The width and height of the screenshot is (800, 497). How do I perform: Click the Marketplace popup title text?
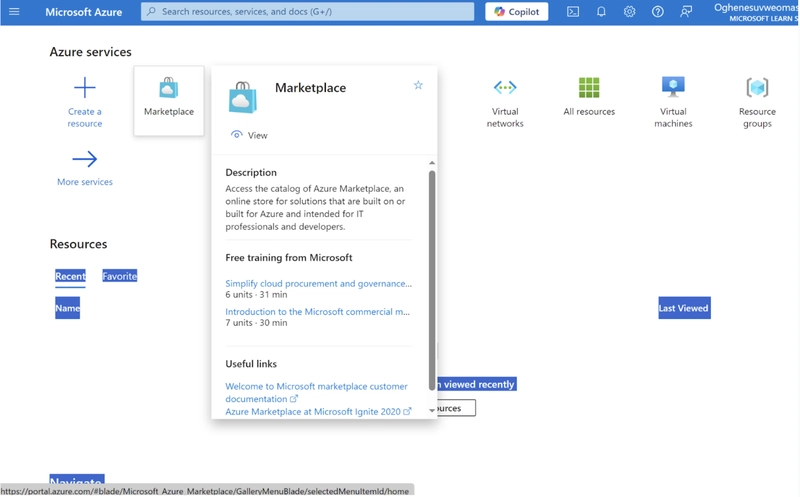pos(310,88)
